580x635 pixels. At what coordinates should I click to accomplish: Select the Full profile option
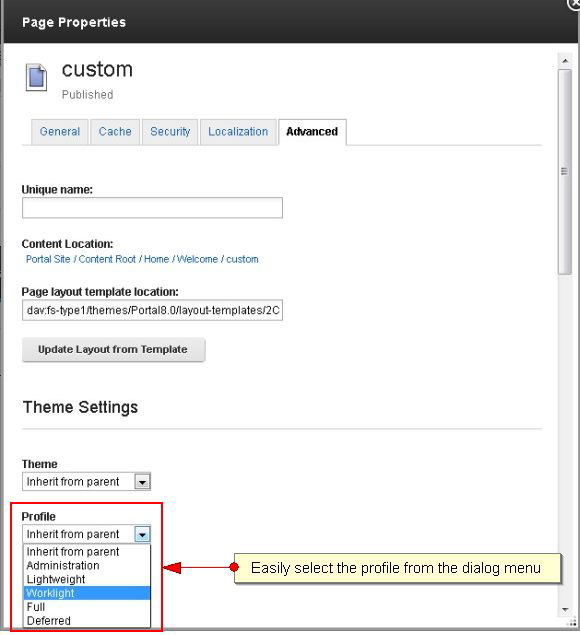click(87, 607)
